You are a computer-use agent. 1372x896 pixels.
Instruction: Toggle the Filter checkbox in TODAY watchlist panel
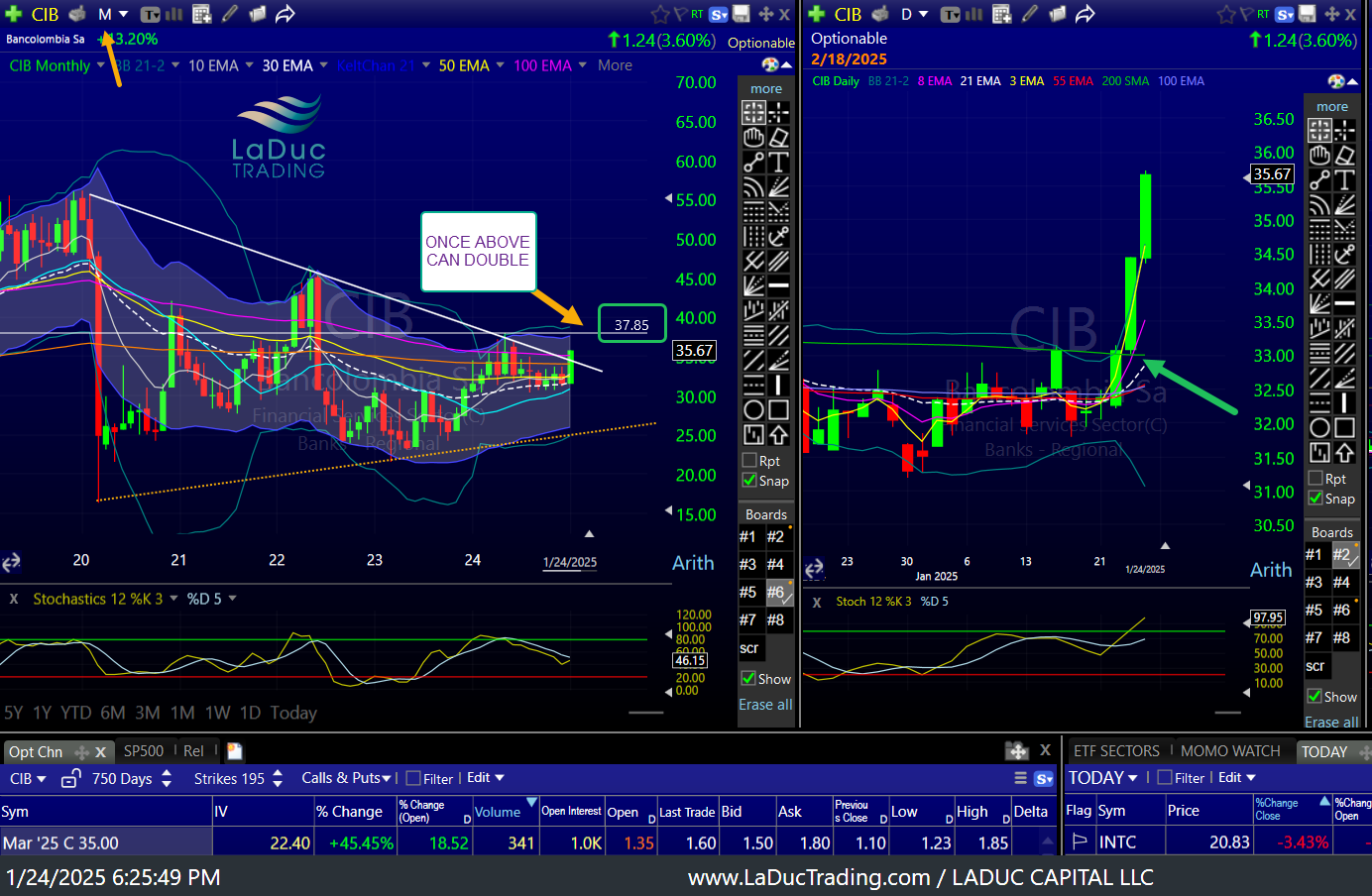[x=1165, y=777]
